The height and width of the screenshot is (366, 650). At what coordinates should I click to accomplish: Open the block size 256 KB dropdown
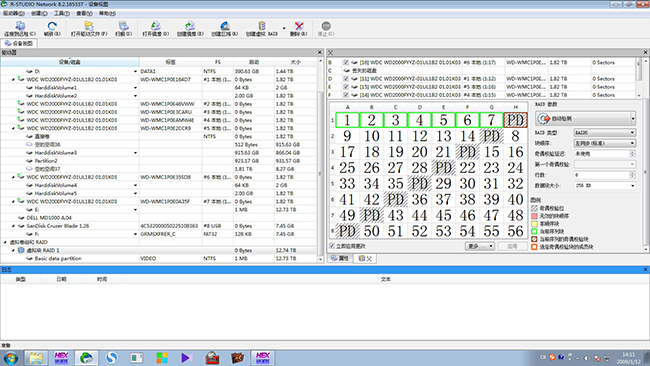point(604,186)
